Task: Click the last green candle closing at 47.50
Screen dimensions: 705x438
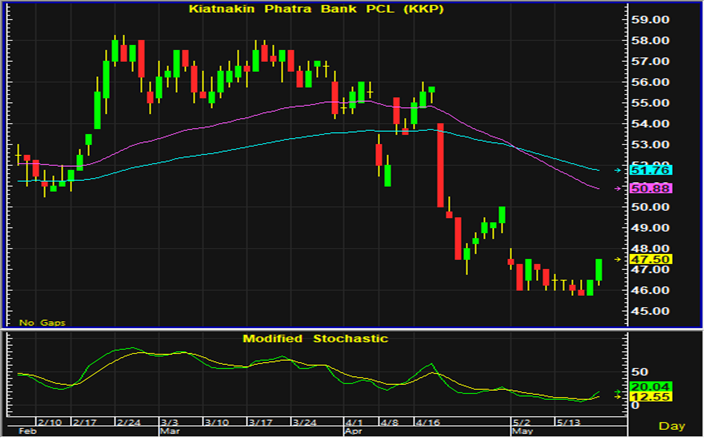Action: coord(599,270)
